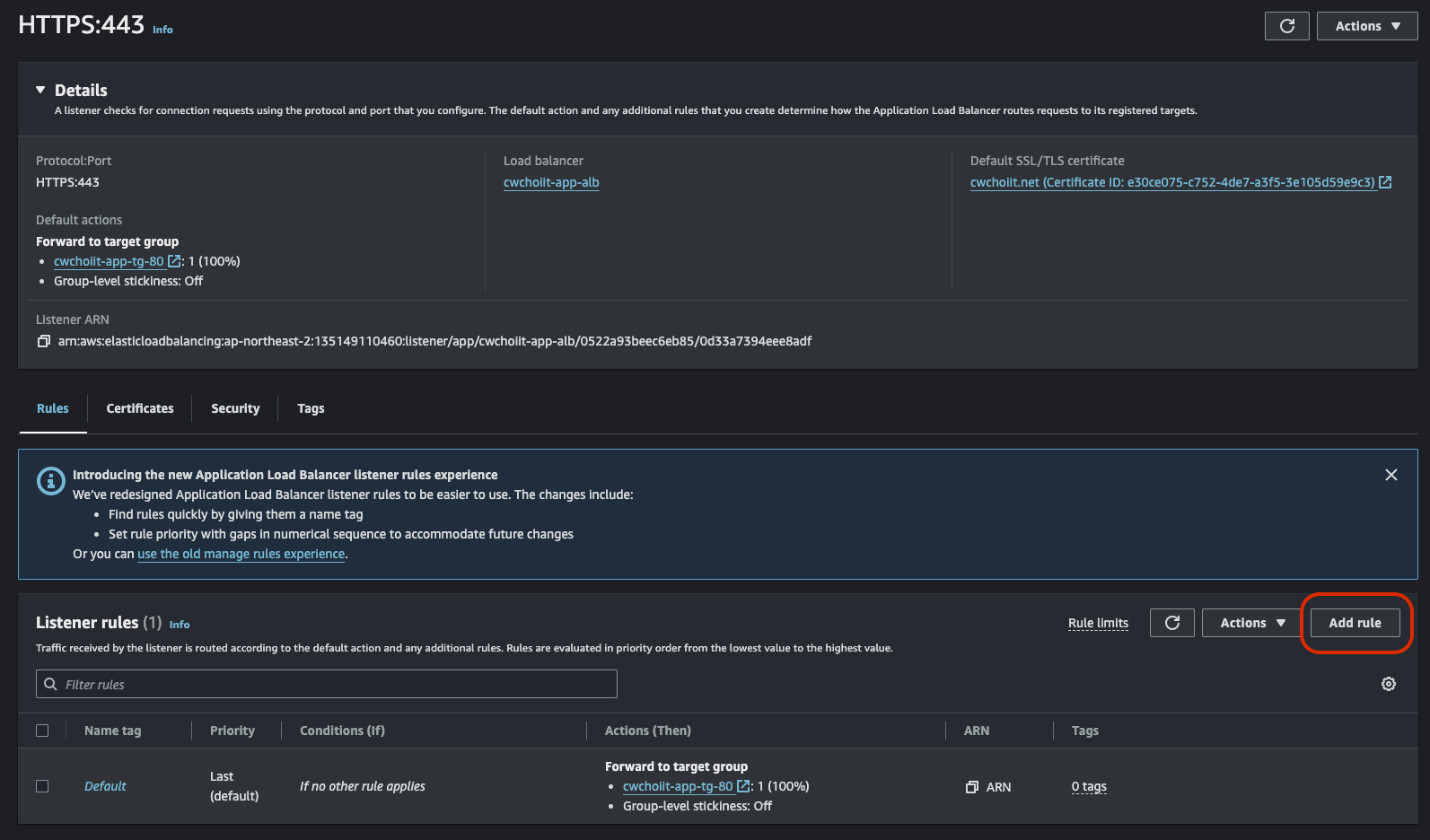Click external link icon in Default rule row
The width and height of the screenshot is (1430, 840).
(x=743, y=786)
